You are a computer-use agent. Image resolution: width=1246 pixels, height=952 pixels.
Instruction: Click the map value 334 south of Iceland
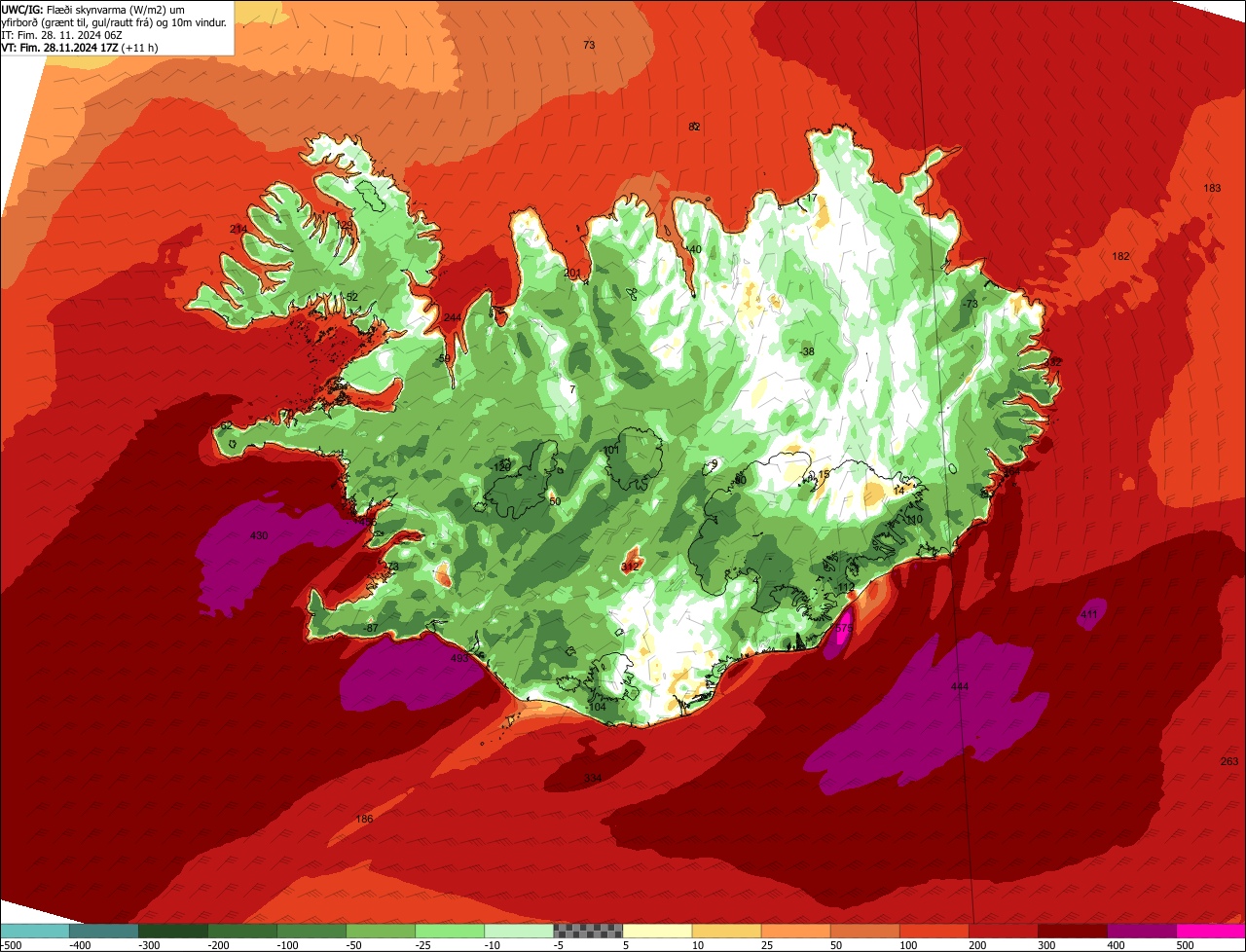pos(593,779)
